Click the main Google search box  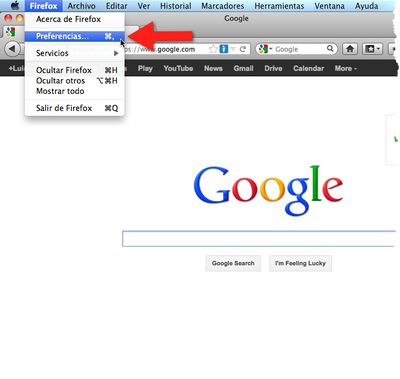tap(259, 239)
